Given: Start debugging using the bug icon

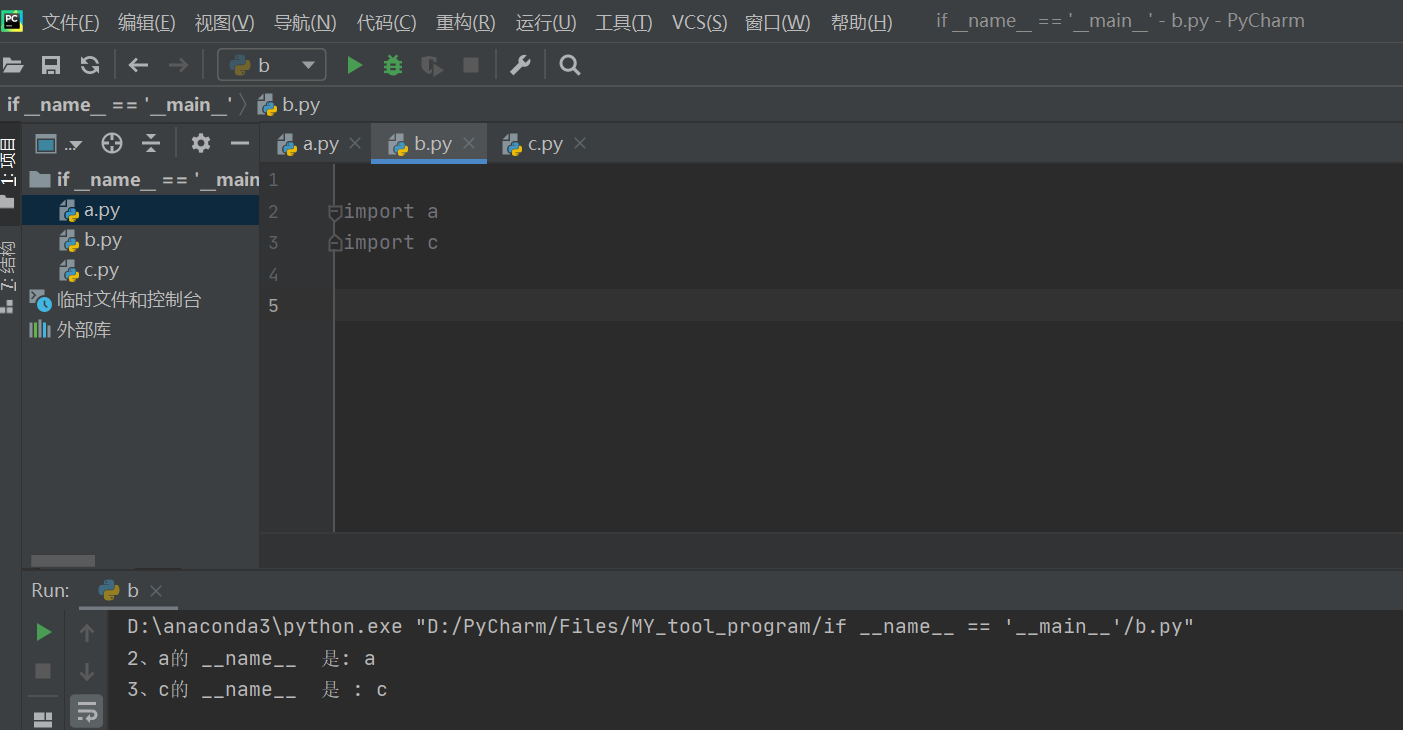Looking at the screenshot, I should click(x=392, y=64).
